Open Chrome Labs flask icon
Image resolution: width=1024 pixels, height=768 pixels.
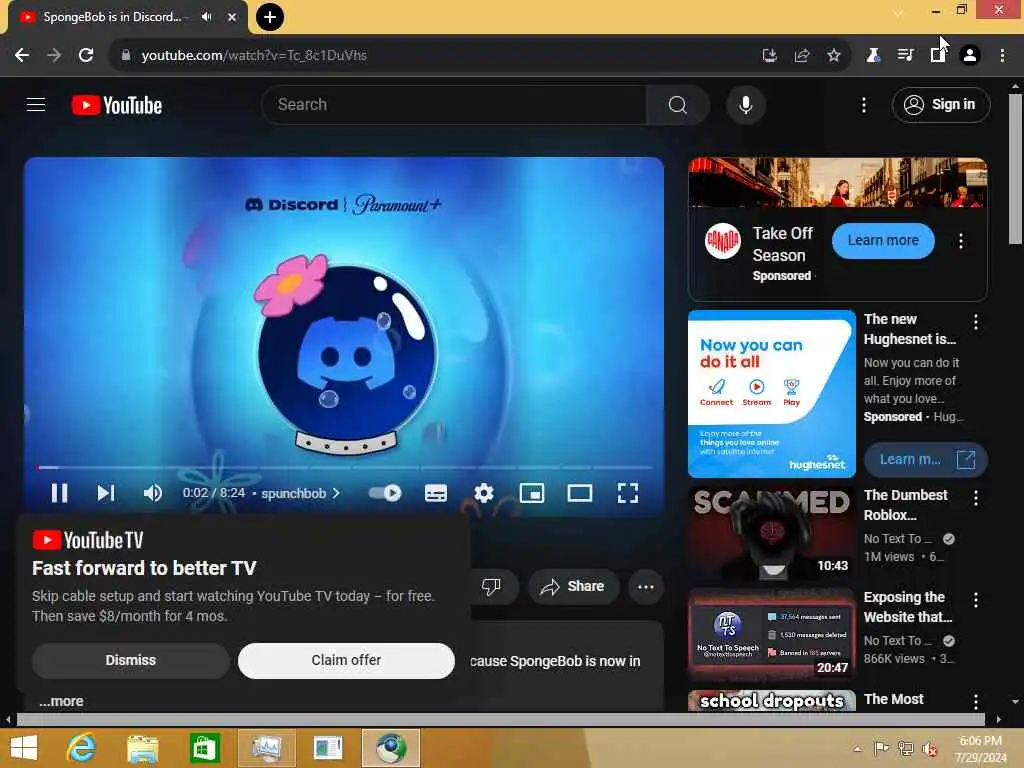tap(873, 56)
